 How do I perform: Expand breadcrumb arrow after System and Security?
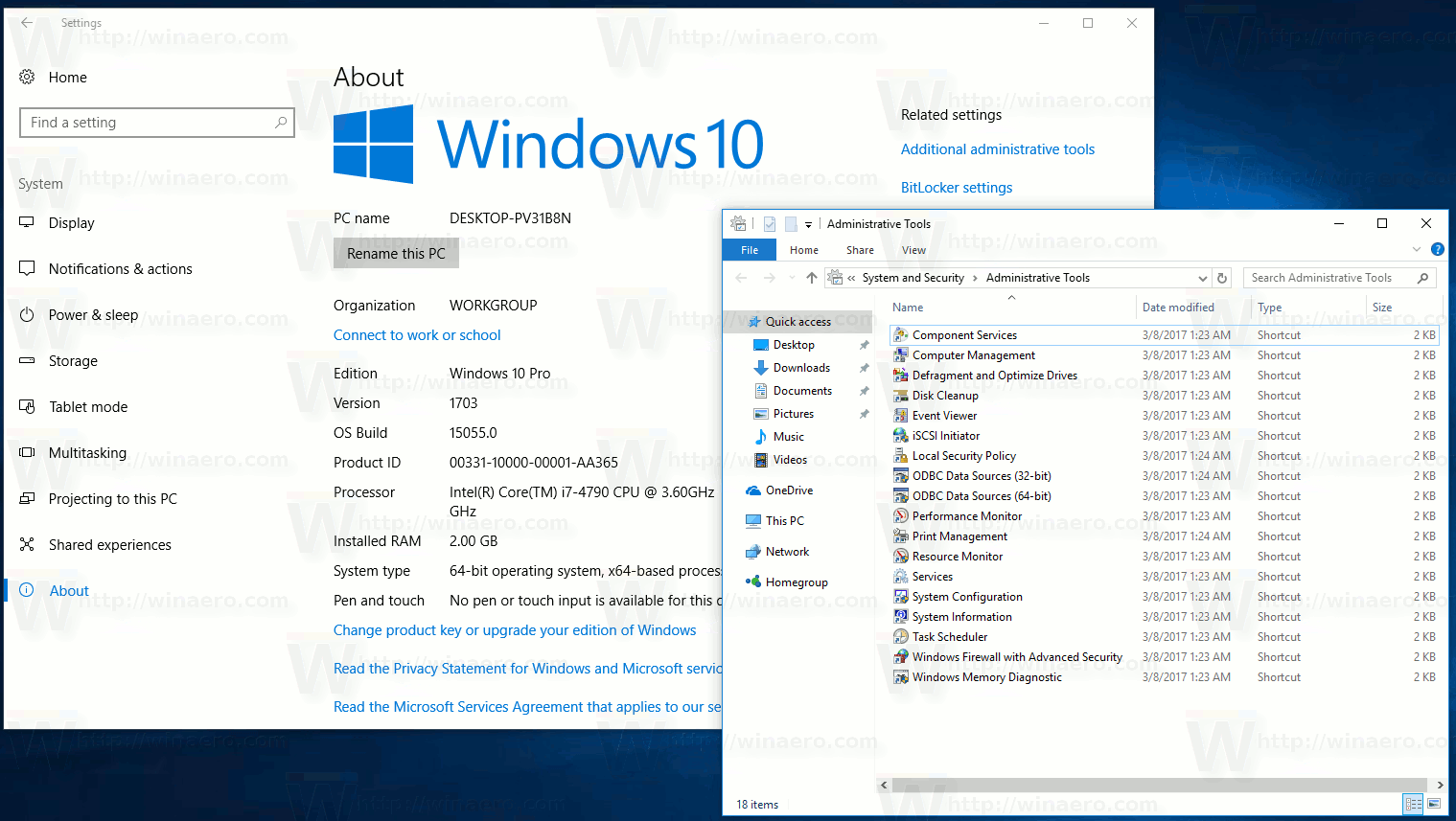[975, 278]
